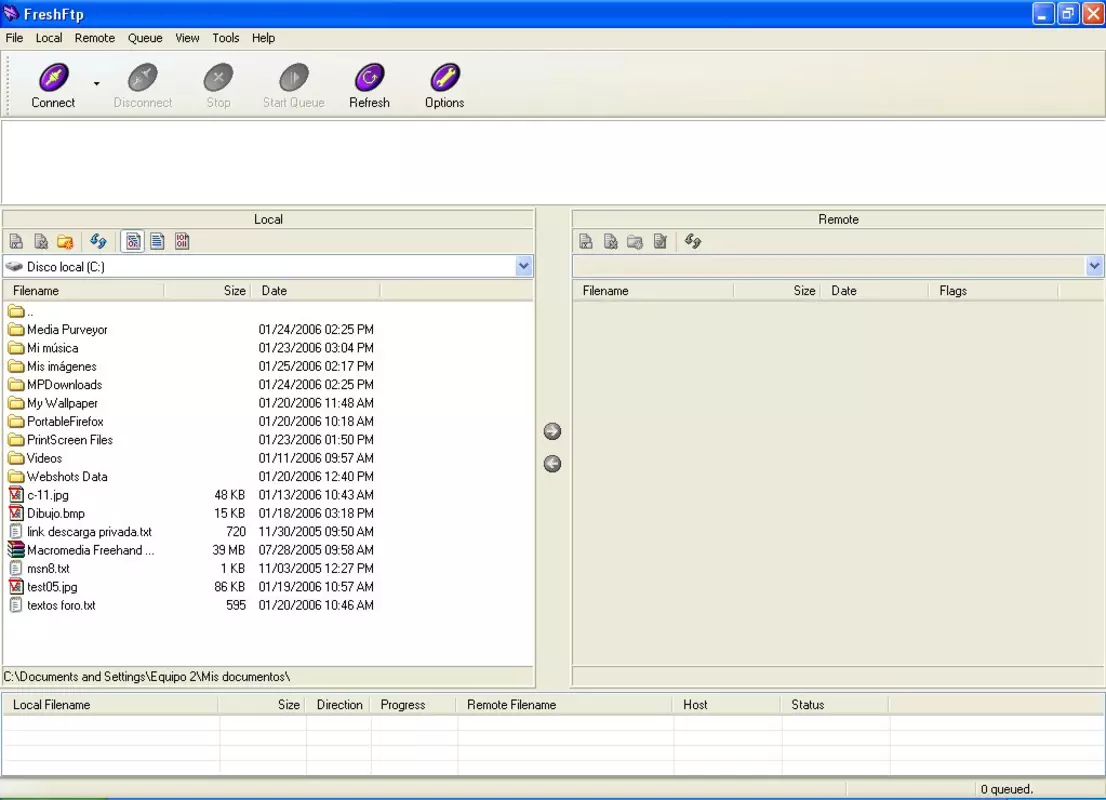
Task: Click the Refresh toolbar icon
Action: point(369,85)
